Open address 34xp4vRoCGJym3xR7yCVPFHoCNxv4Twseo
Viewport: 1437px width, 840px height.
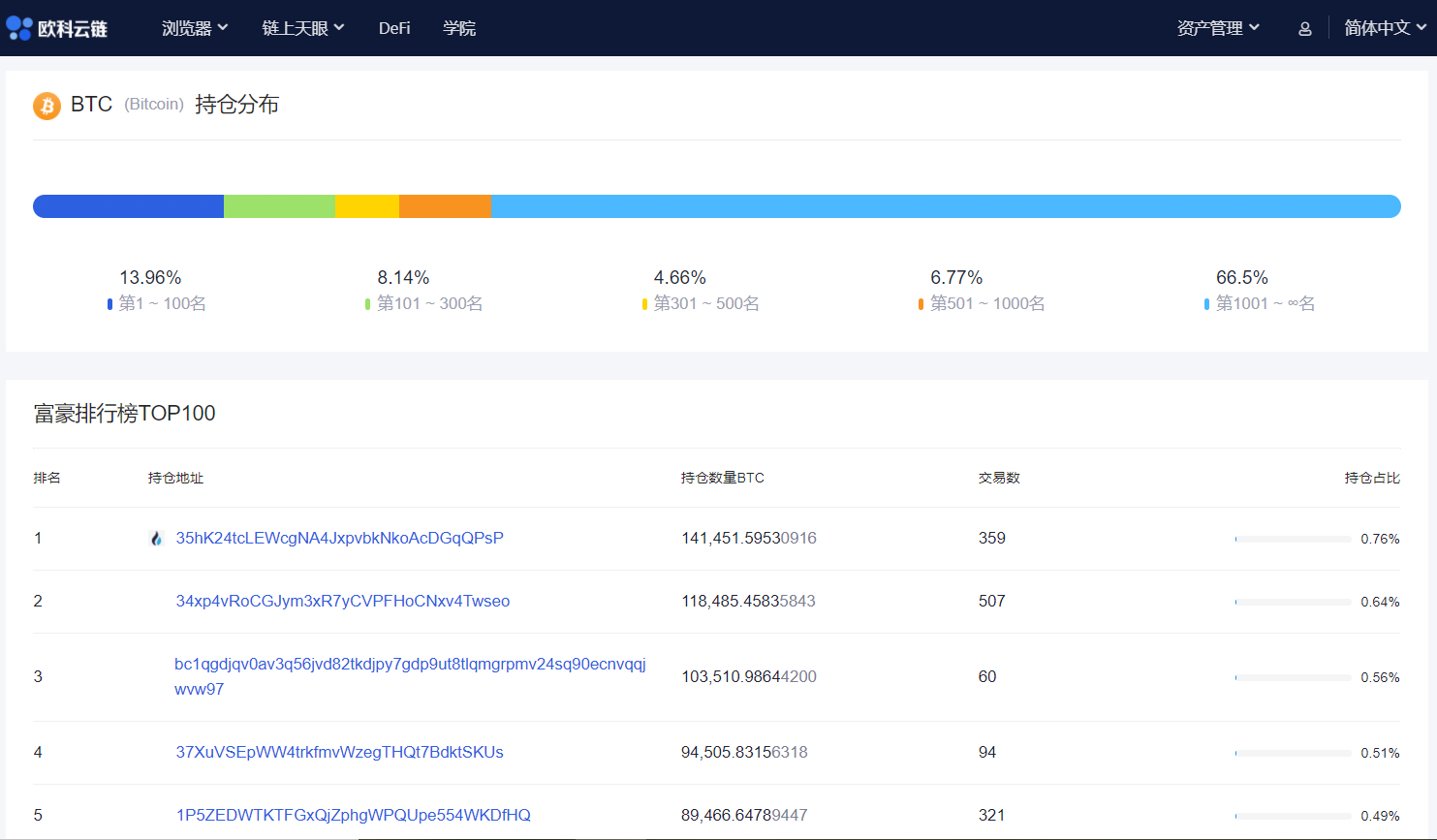[343, 601]
